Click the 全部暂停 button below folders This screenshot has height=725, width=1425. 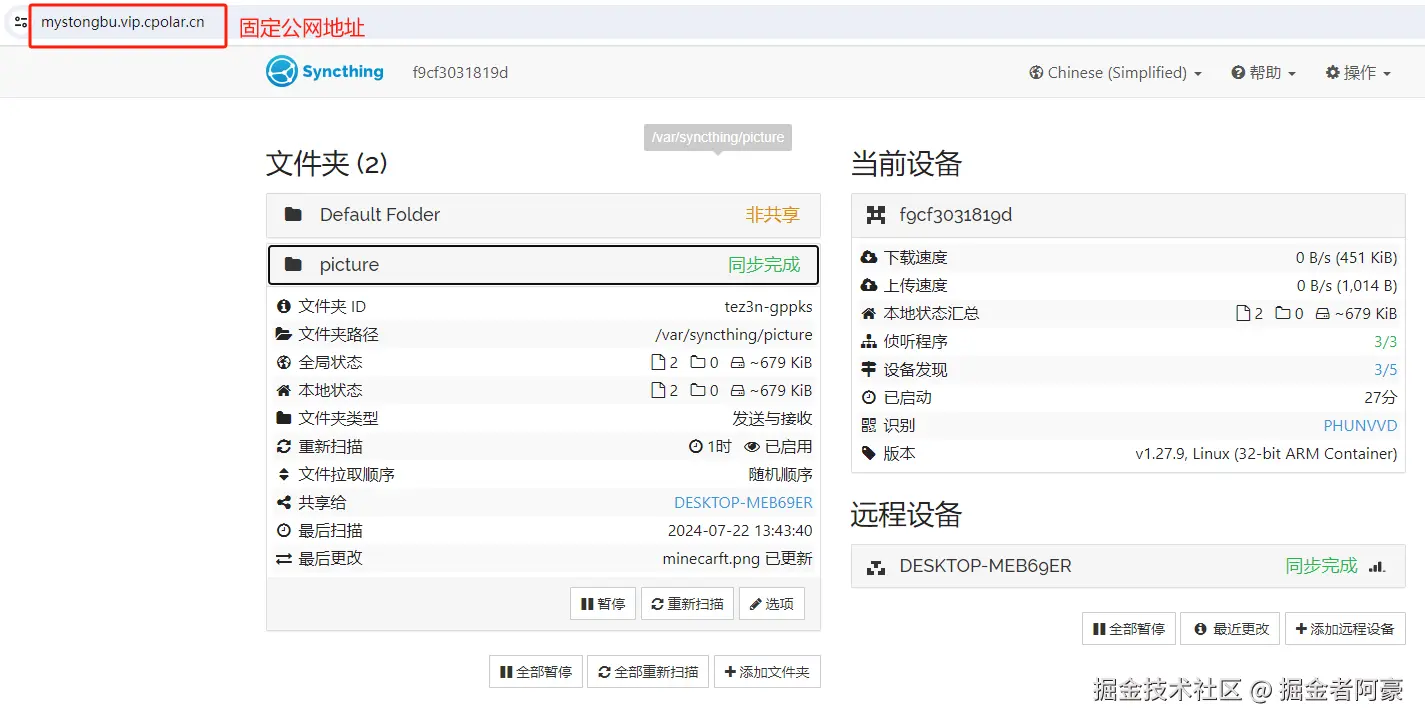[535, 672]
